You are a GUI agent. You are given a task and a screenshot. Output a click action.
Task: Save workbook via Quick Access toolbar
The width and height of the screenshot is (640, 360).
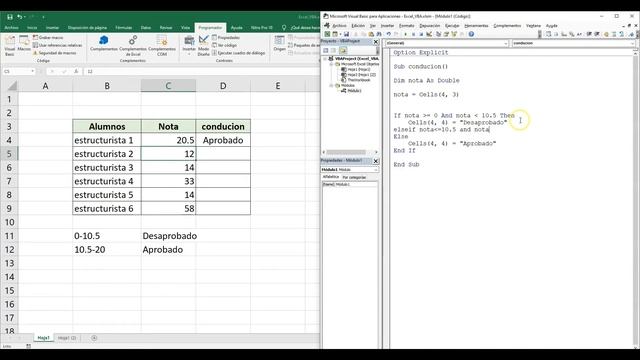[x=10, y=17]
